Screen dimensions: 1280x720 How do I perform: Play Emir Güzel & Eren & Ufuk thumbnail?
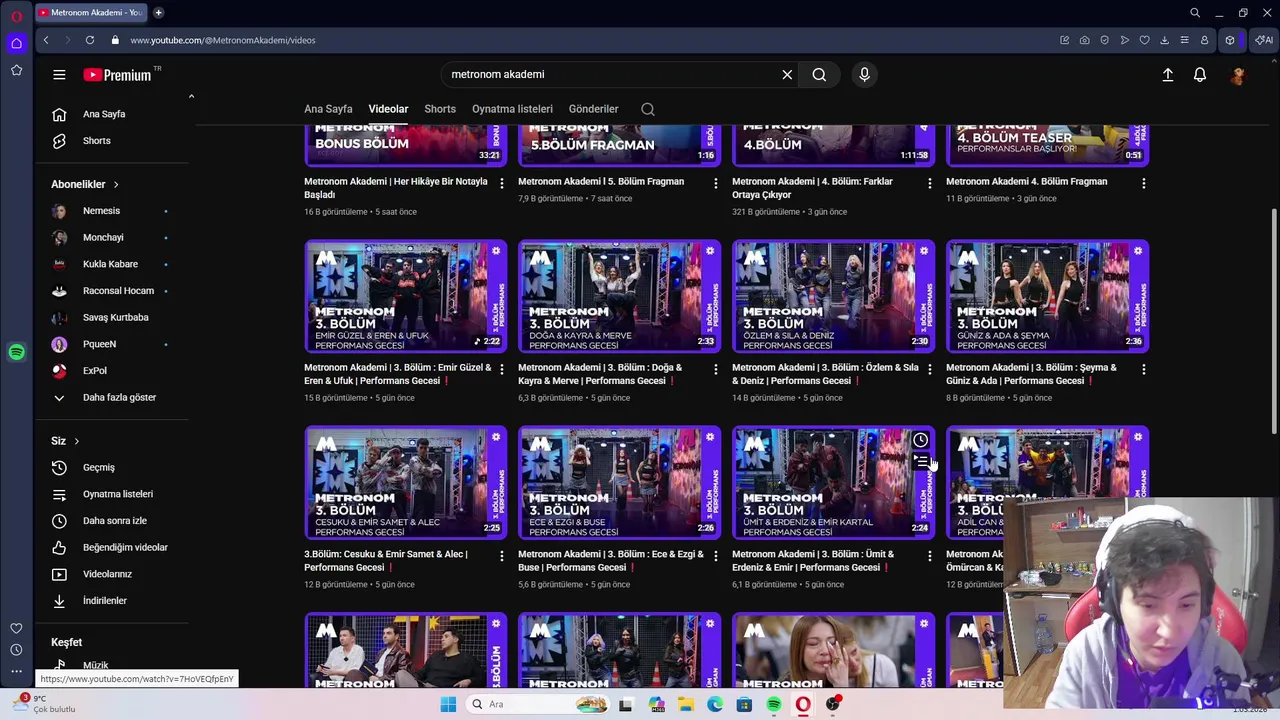[405, 297]
